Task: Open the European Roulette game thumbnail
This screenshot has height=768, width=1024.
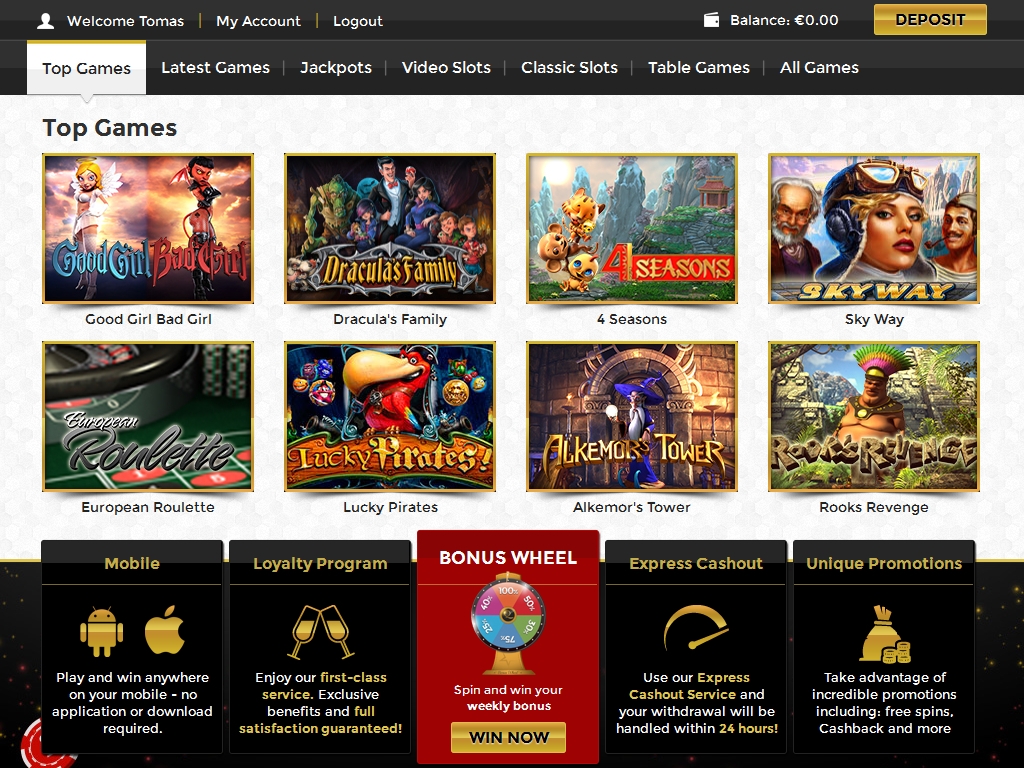Action: pos(148,417)
